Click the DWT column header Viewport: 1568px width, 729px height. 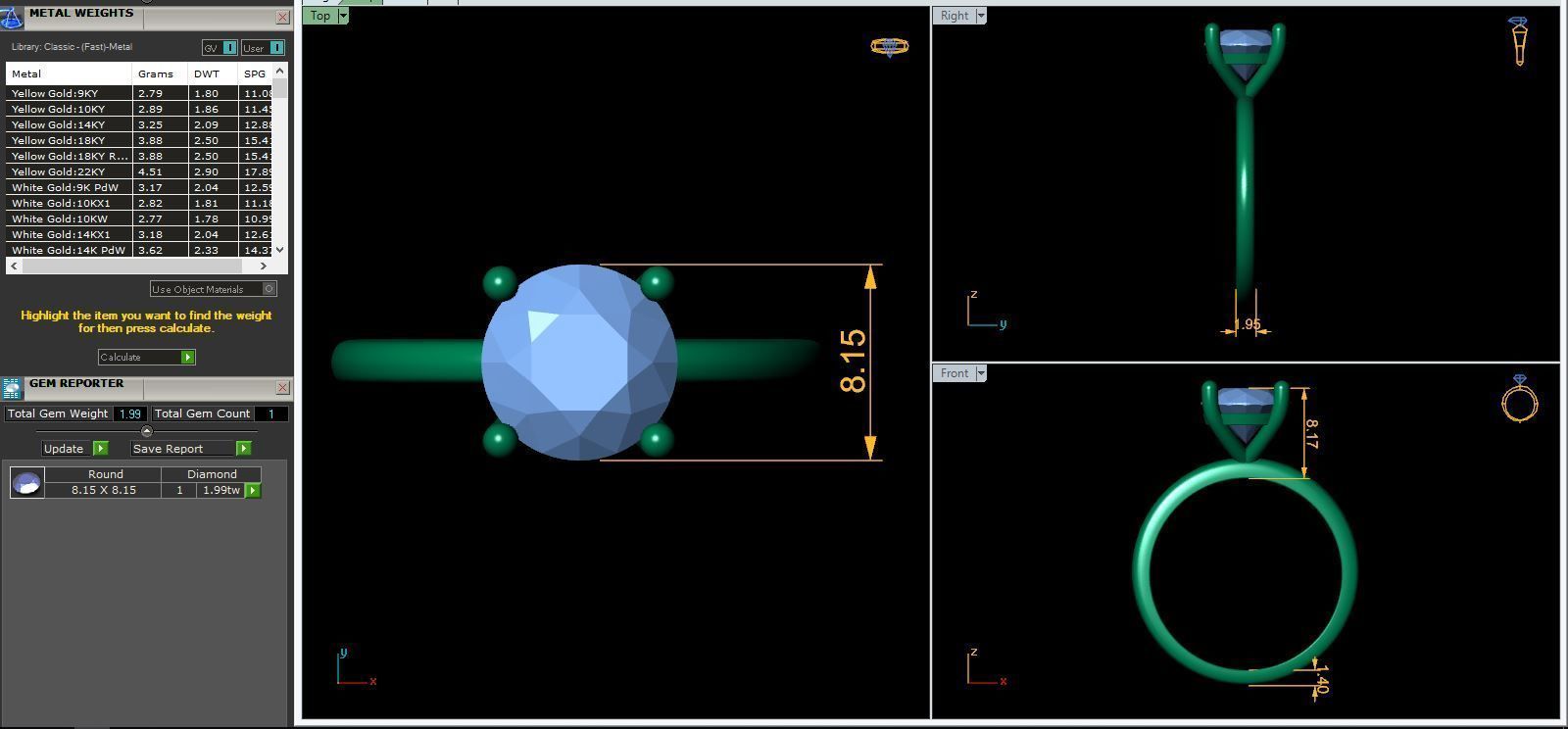click(x=213, y=73)
